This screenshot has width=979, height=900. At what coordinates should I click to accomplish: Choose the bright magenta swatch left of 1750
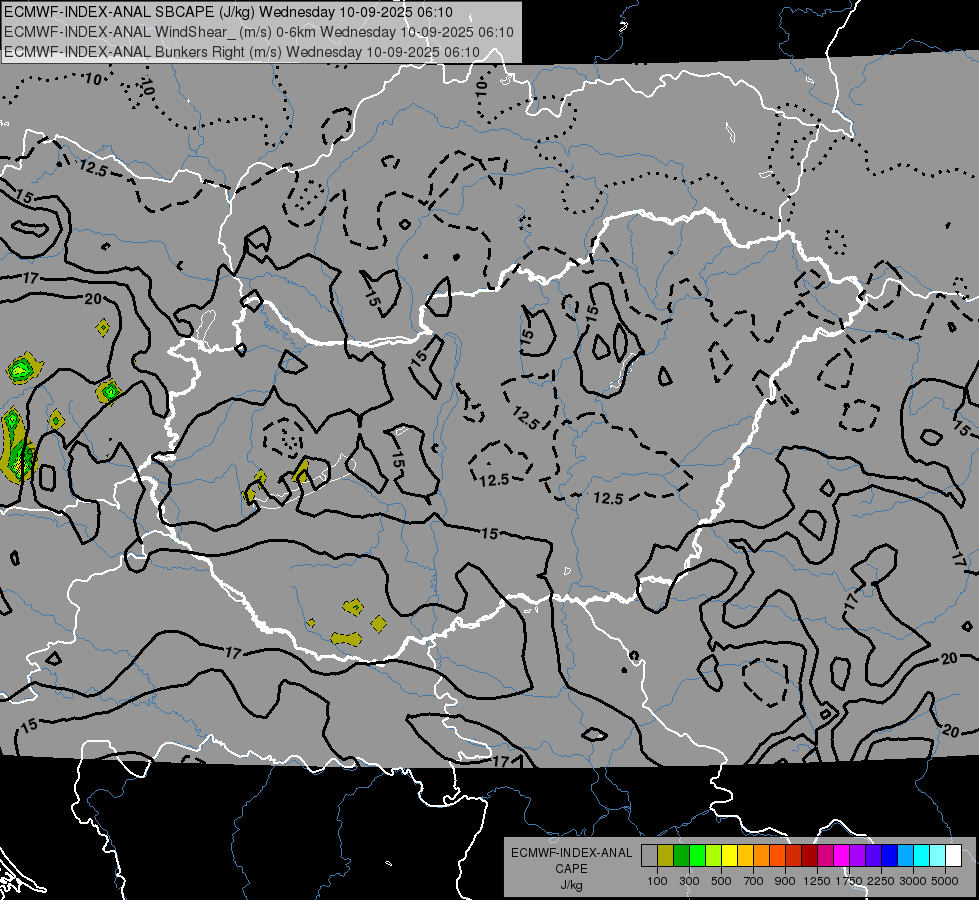[842, 856]
